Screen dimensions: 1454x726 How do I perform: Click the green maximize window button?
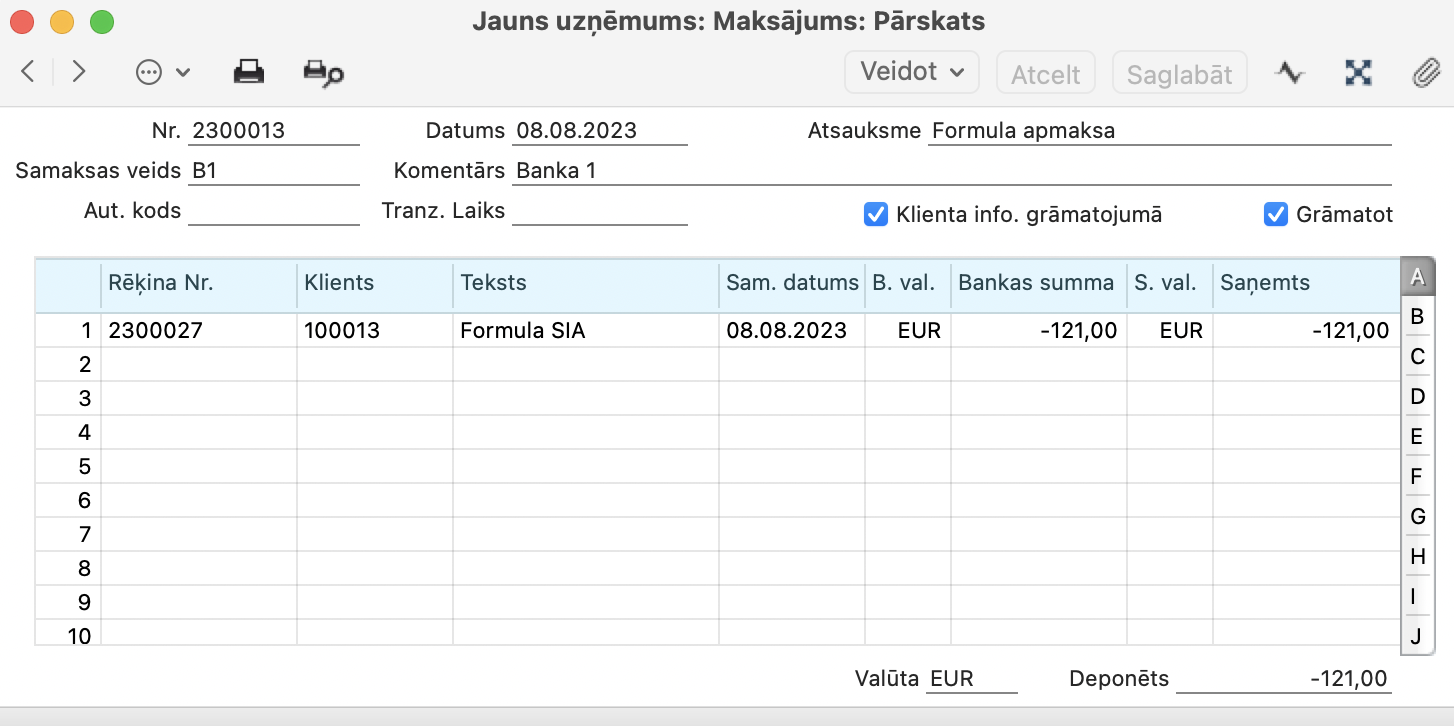102,21
